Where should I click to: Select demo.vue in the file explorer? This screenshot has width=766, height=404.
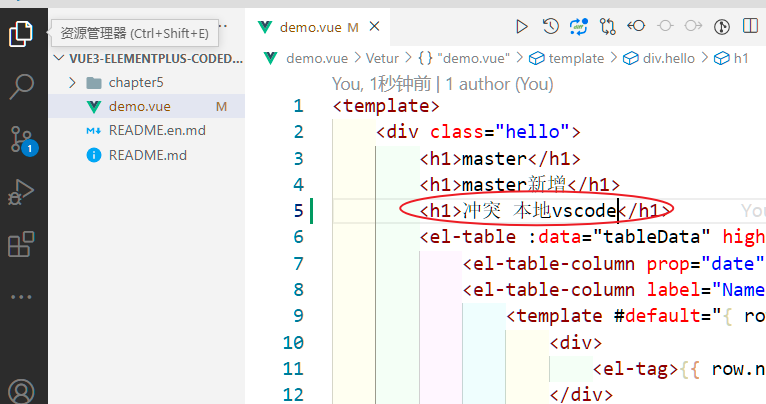click(147, 106)
